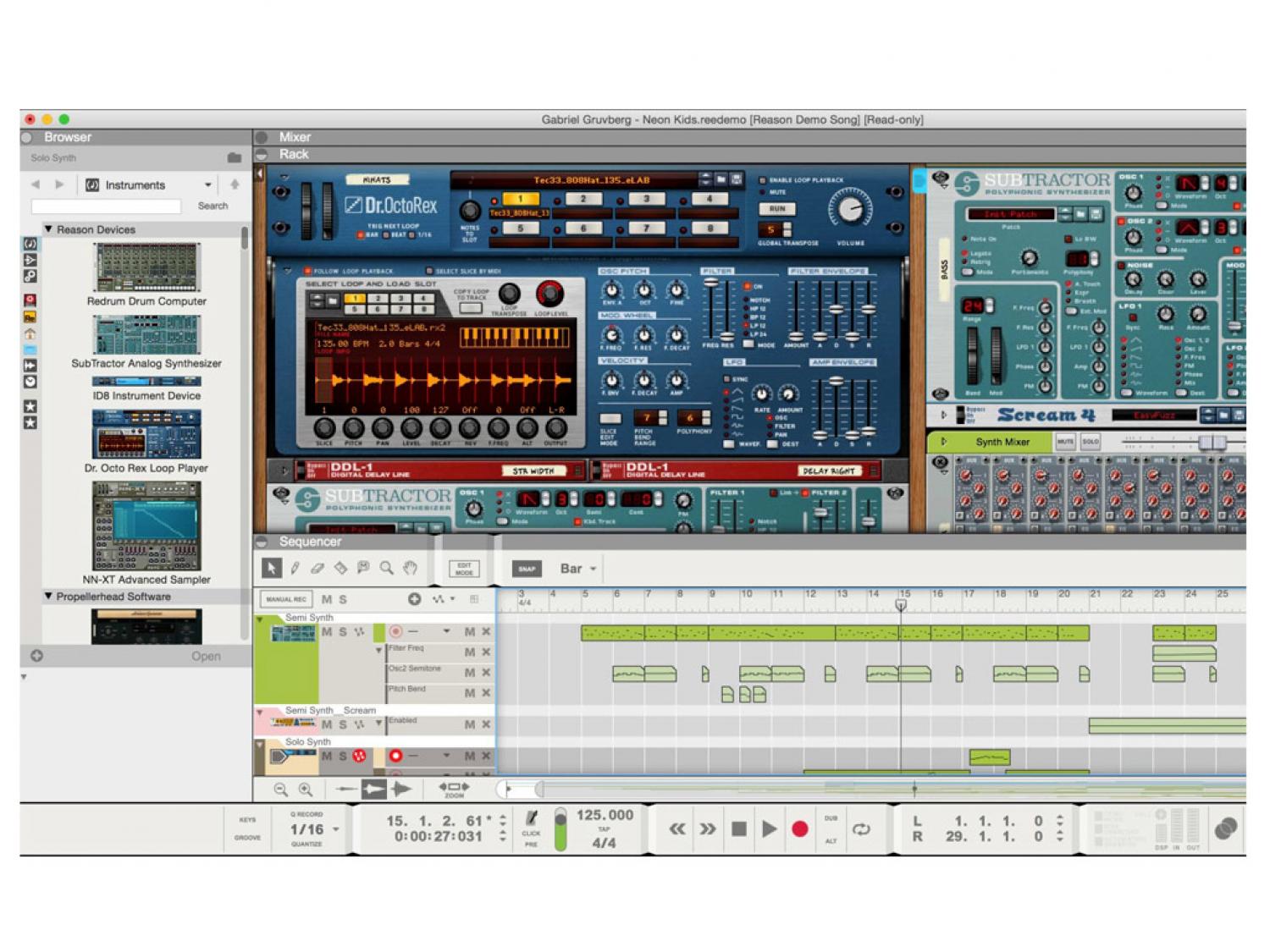Image resolution: width=1270 pixels, height=952 pixels.
Task: Open the Bar snap value dropdown
Action: [x=579, y=569]
